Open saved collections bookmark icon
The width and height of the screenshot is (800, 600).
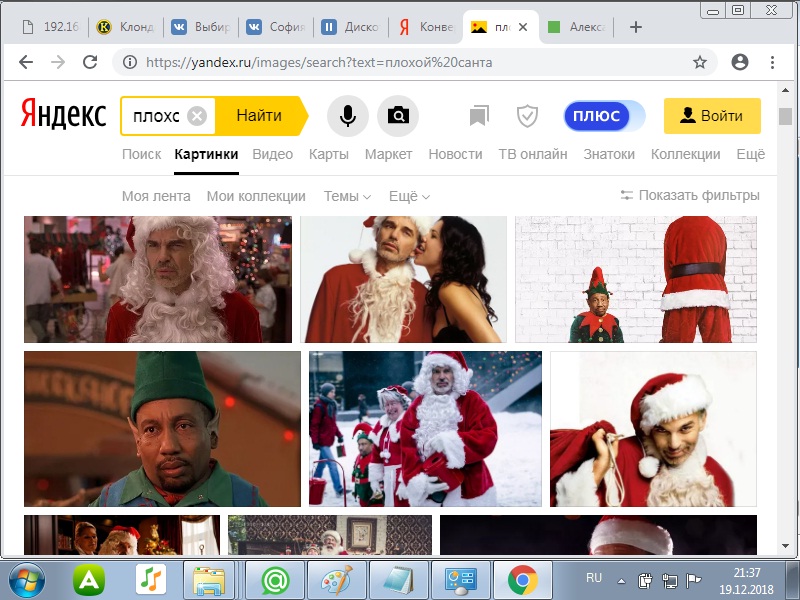[479, 116]
